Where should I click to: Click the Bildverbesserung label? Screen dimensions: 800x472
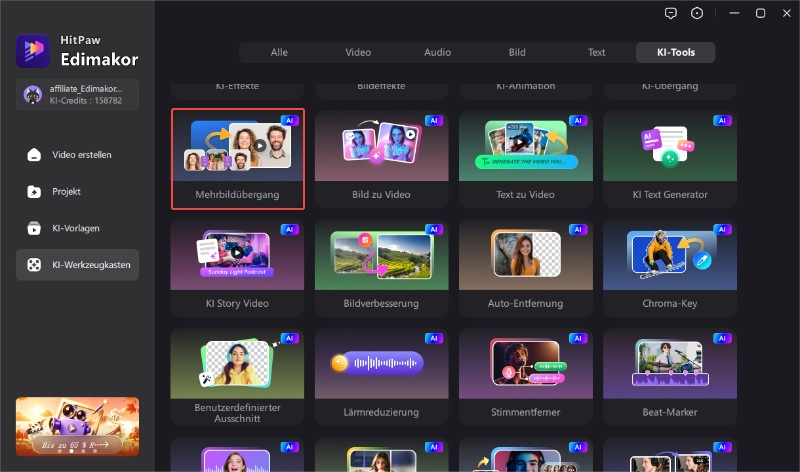[x=381, y=303]
